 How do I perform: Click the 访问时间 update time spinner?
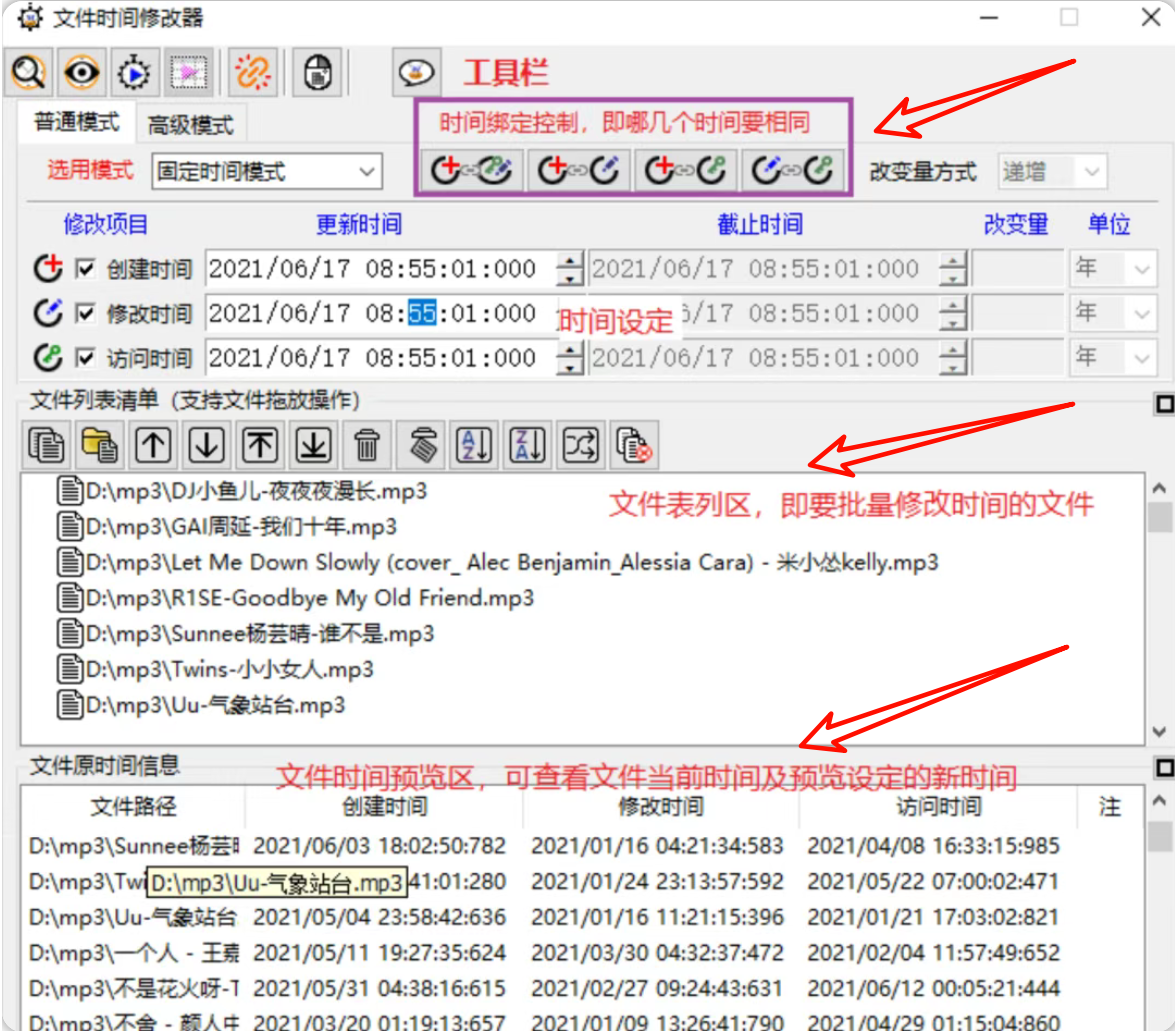pos(570,357)
